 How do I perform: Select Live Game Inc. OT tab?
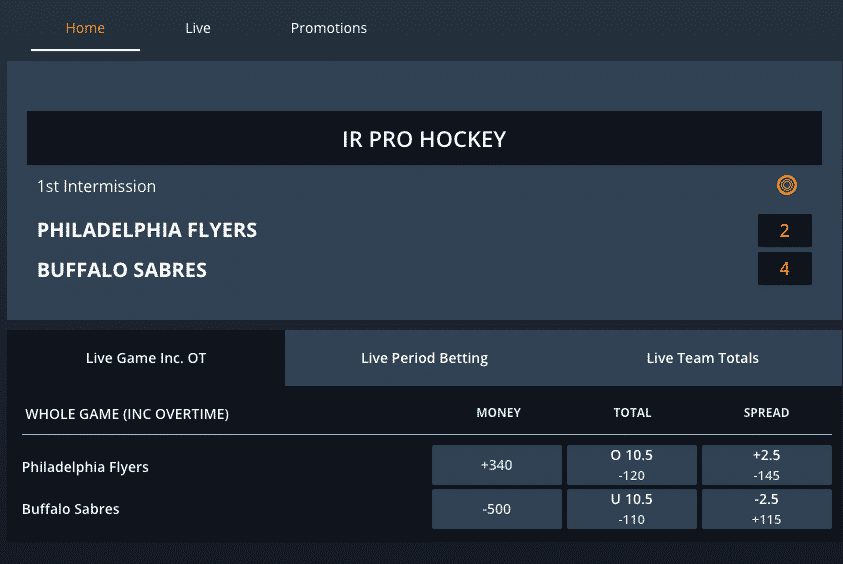click(x=146, y=358)
